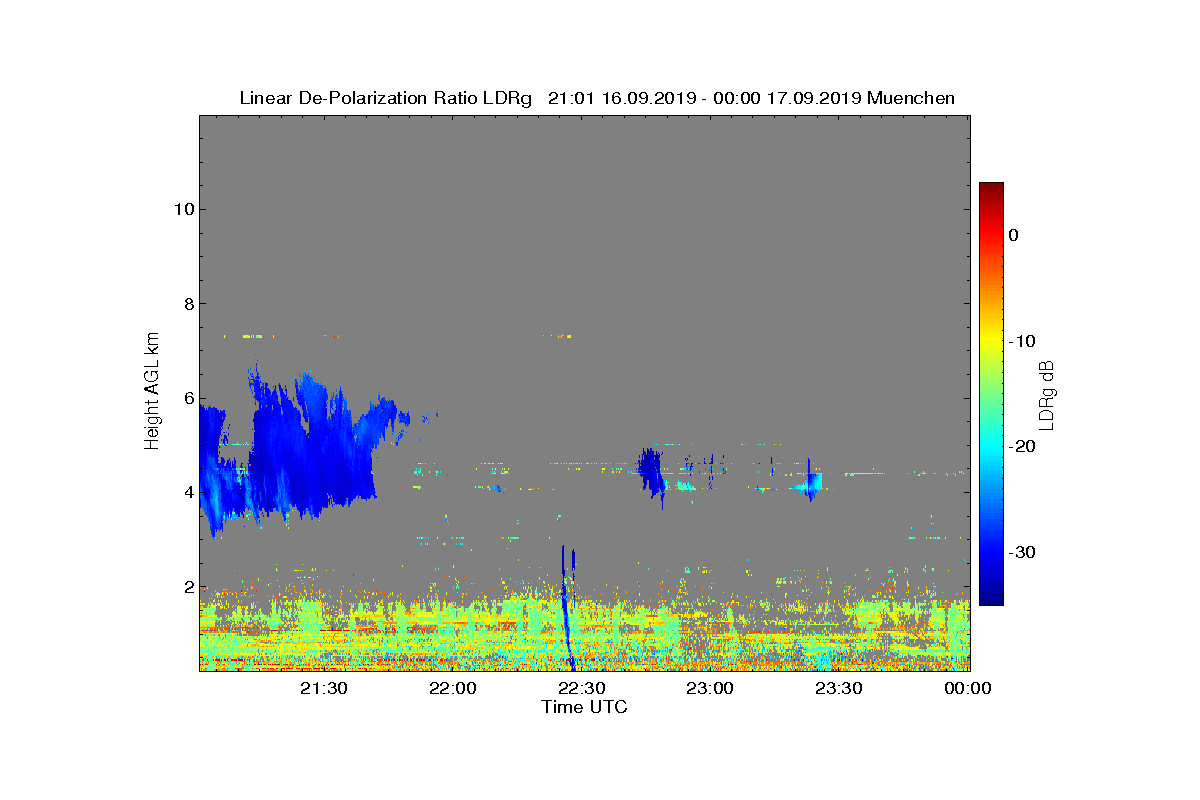Click the 00:00 time tick label
The width and height of the screenshot is (1200, 800).
pyautogui.click(x=968, y=688)
